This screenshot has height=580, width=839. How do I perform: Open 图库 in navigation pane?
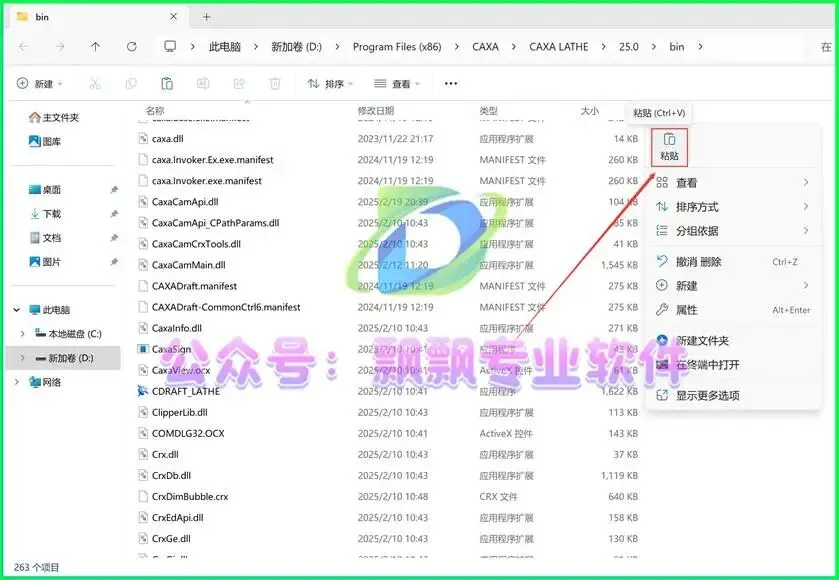pyautogui.click(x=45, y=141)
